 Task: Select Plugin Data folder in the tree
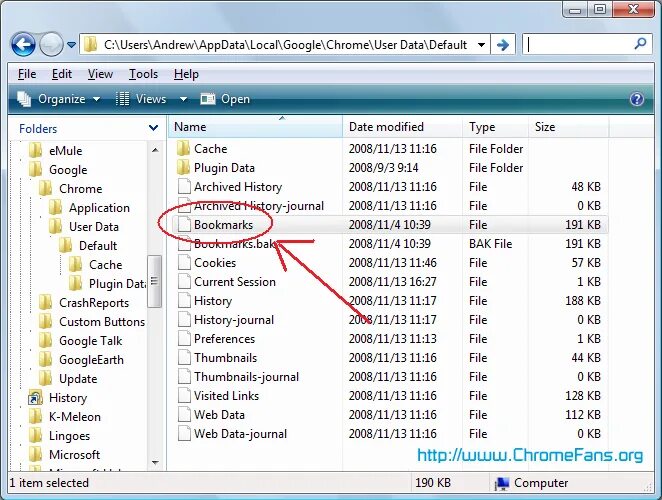[107, 284]
